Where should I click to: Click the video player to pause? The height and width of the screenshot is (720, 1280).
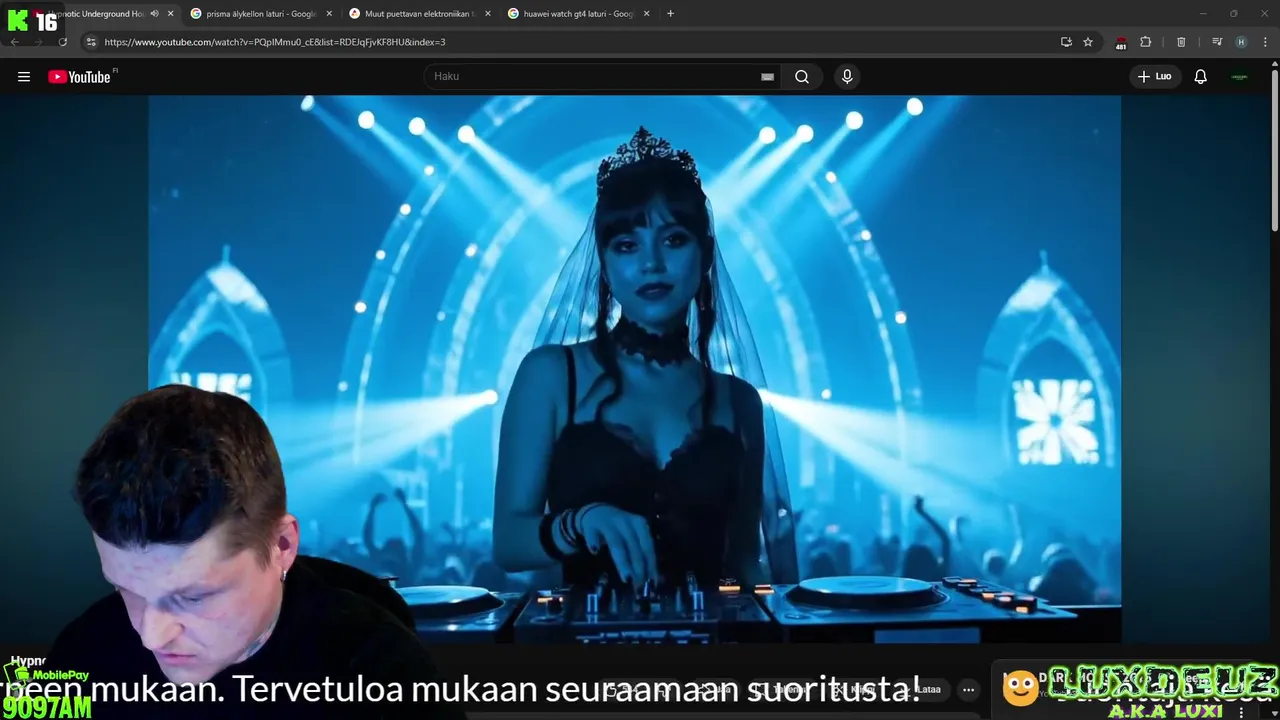tap(634, 369)
